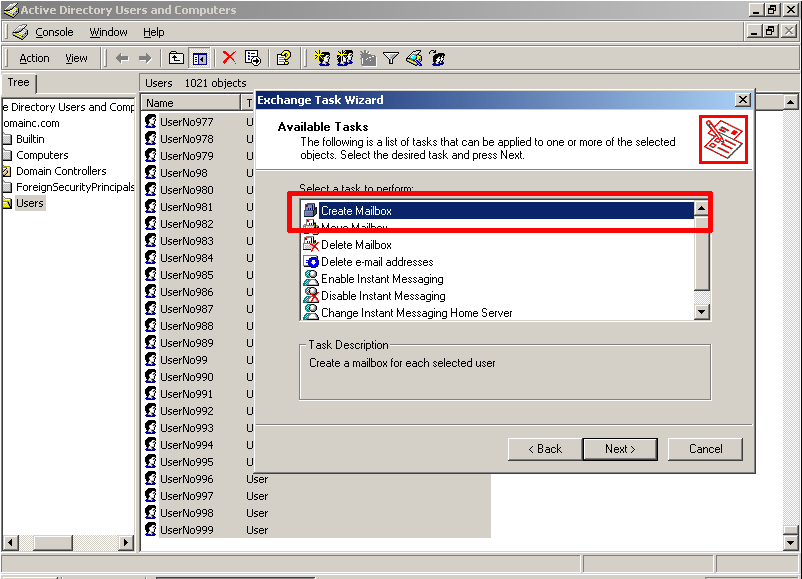
Task: Select Create Mailbox task
Action: [506, 210]
